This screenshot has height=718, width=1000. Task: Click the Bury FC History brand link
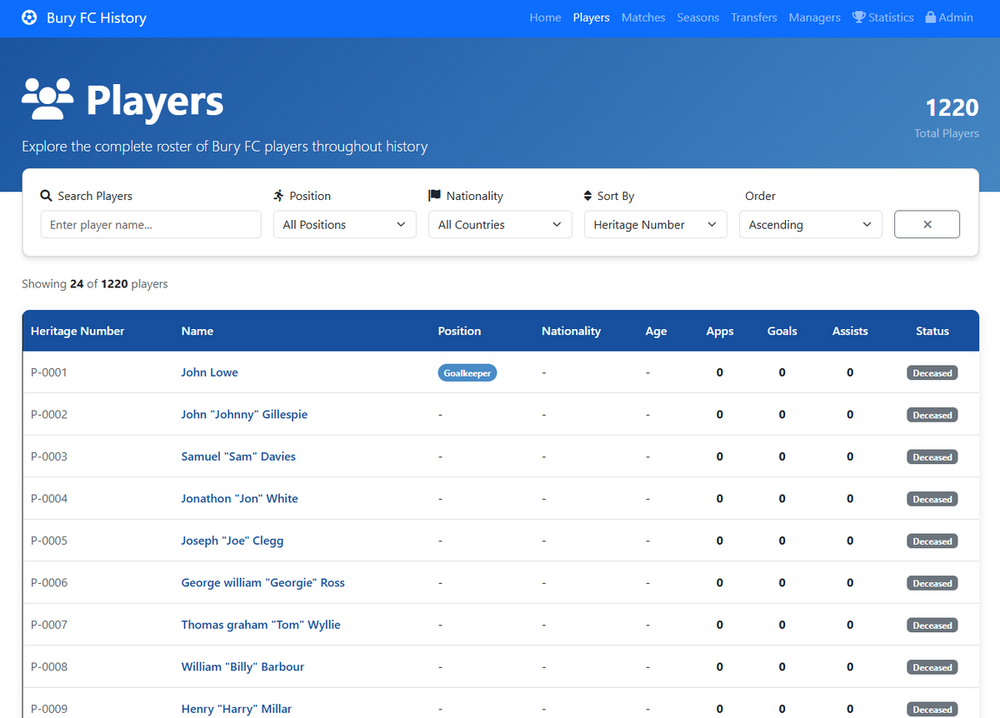pyautogui.click(x=84, y=18)
